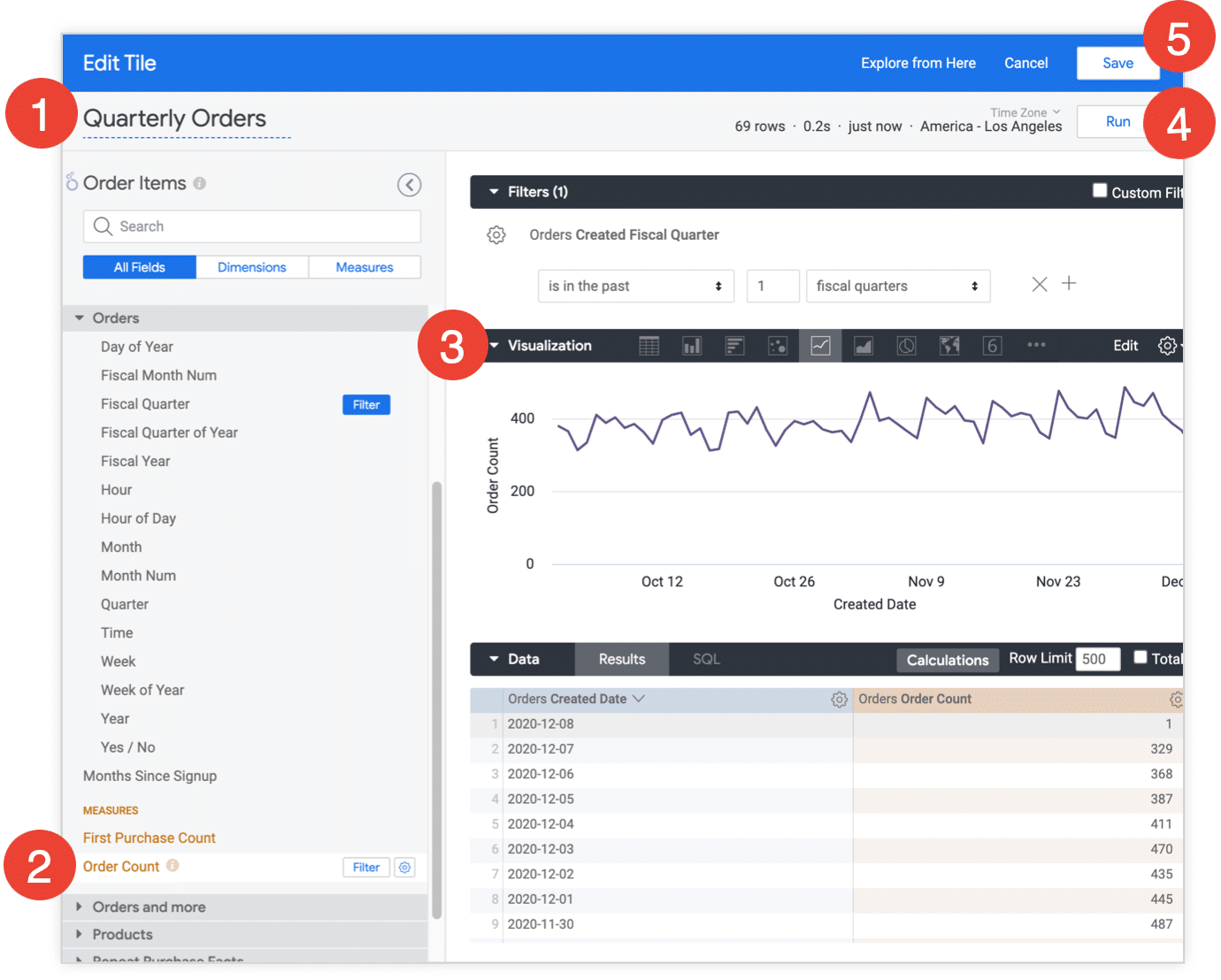1221x980 pixels.
Task: Click the Yes / No field
Action: click(128, 747)
